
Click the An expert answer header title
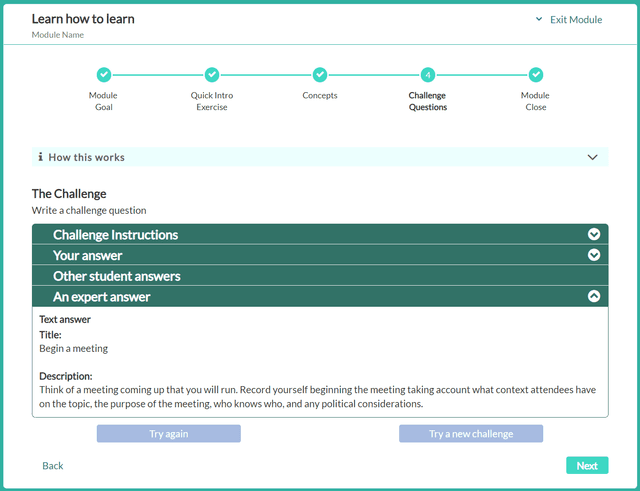101,297
